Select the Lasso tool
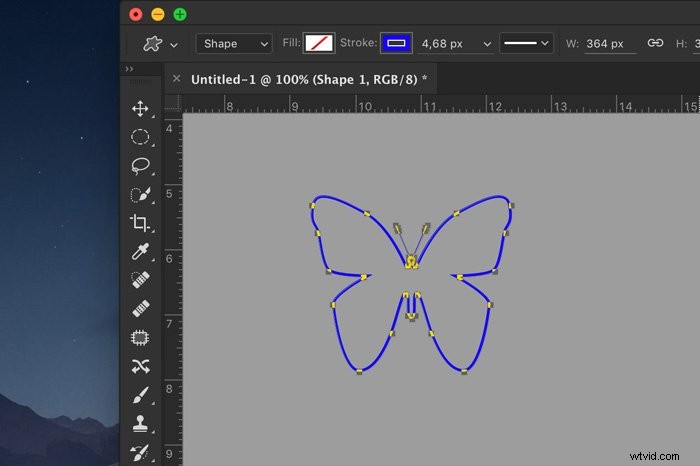The image size is (700, 466). [140, 166]
